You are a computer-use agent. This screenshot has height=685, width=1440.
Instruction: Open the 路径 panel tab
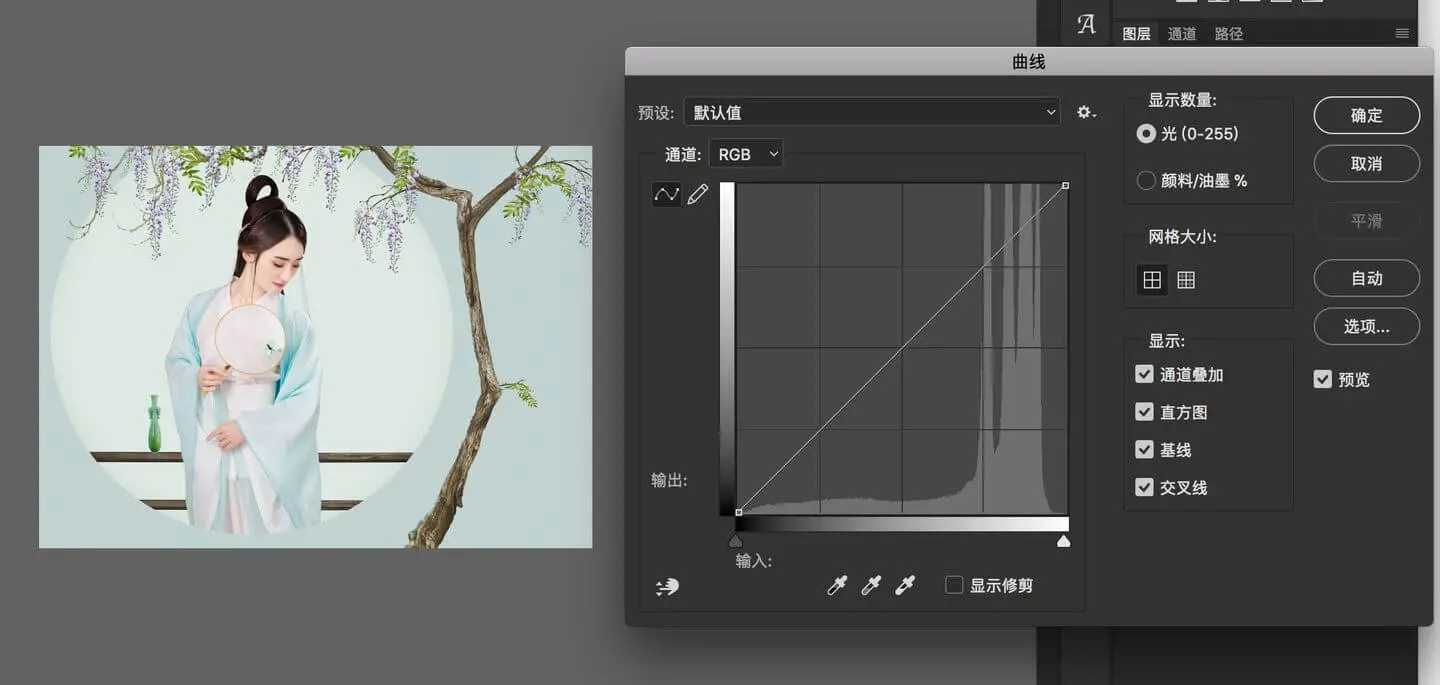click(x=1228, y=34)
